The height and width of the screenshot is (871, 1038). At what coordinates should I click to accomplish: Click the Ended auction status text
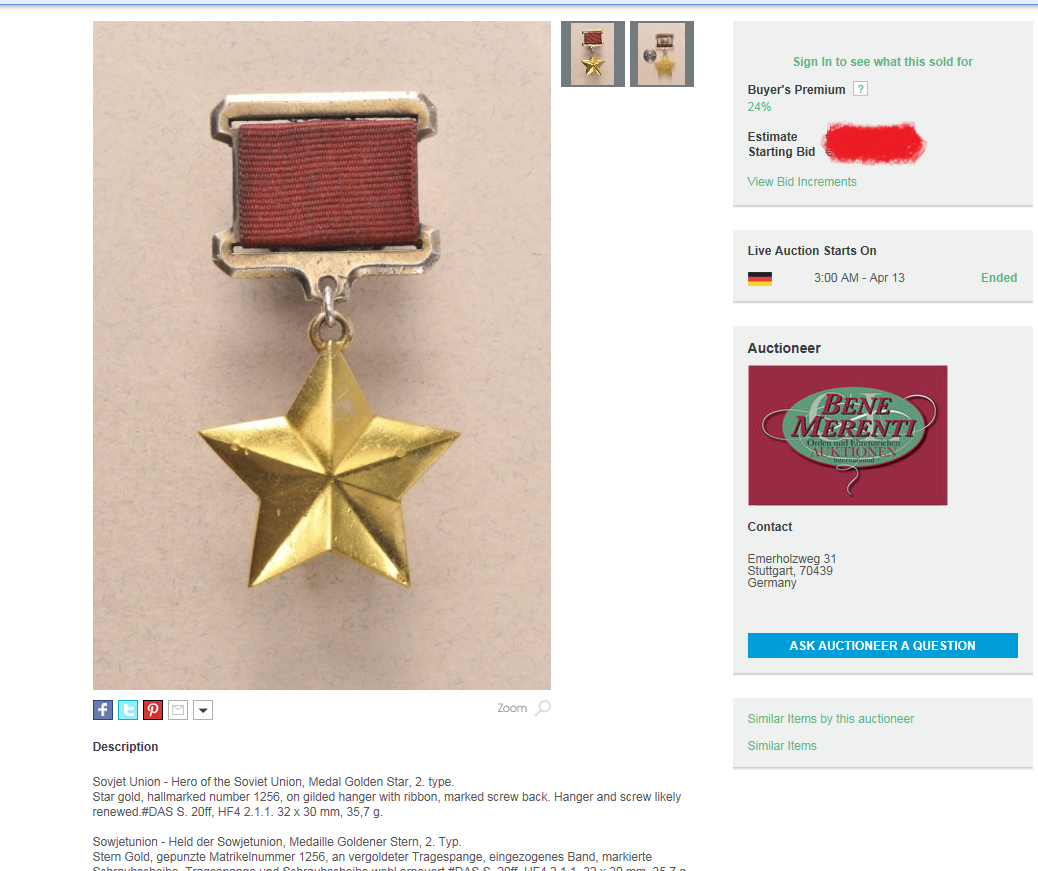[x=998, y=278]
